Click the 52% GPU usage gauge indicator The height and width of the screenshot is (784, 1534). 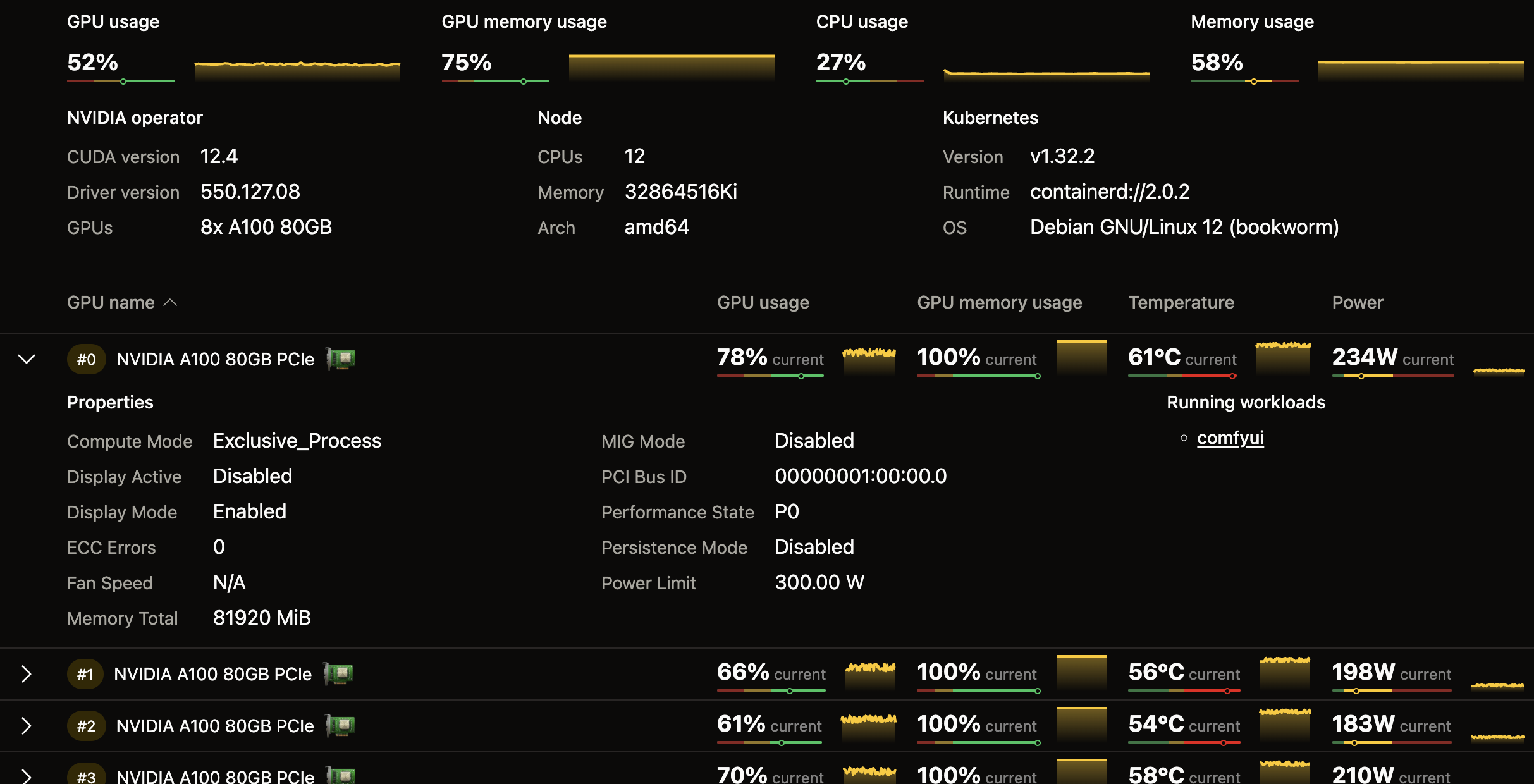[123, 81]
